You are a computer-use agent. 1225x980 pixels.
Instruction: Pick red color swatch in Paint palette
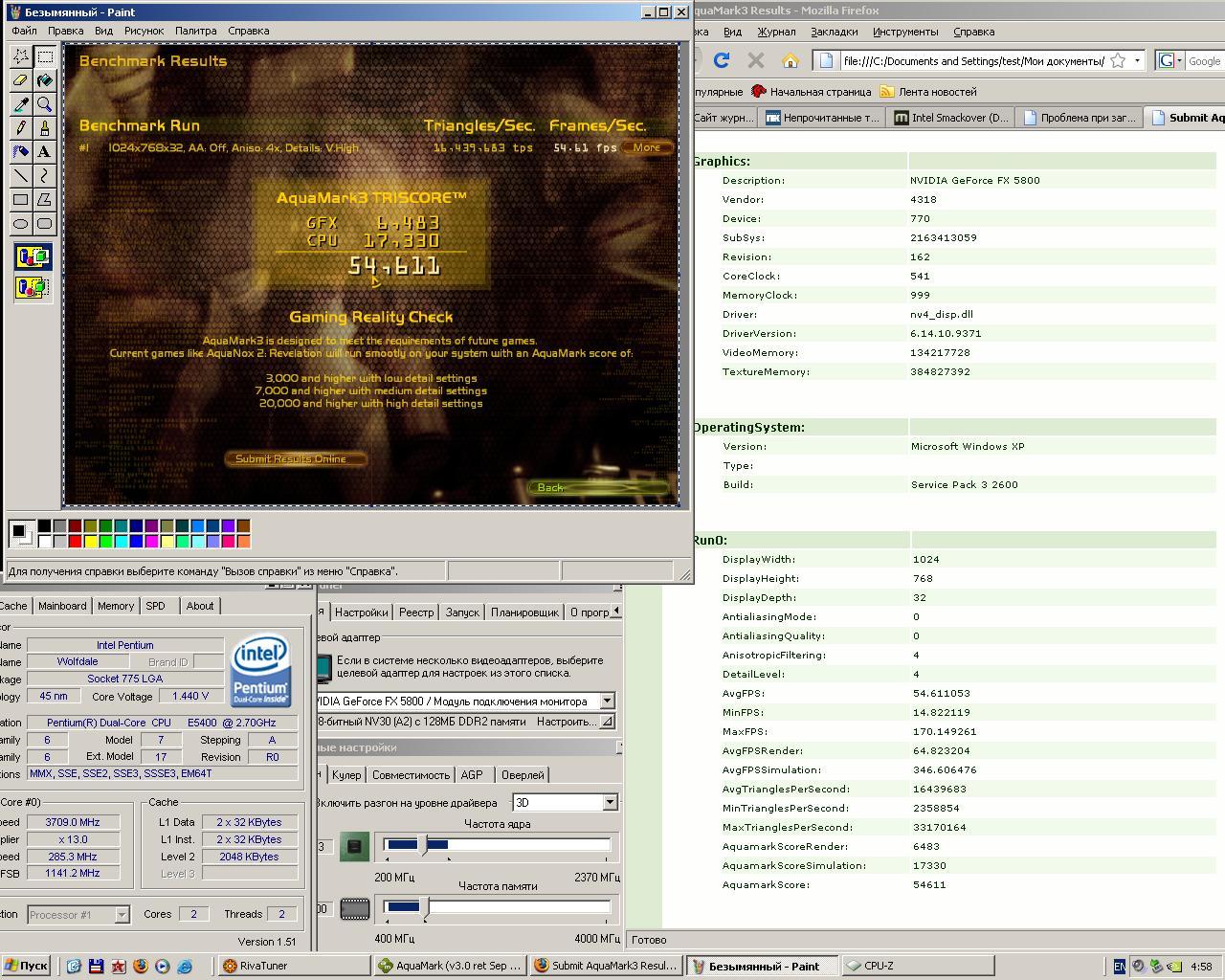coord(75,541)
